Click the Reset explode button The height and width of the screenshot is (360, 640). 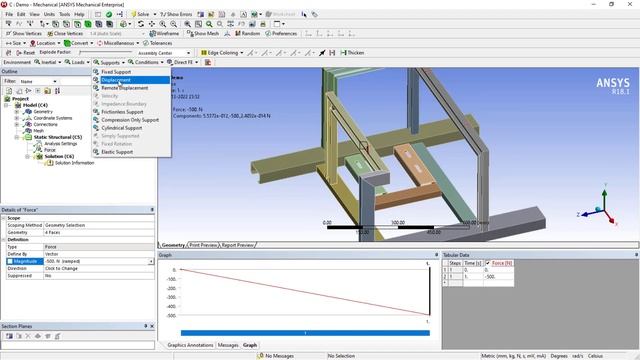click(x=25, y=53)
